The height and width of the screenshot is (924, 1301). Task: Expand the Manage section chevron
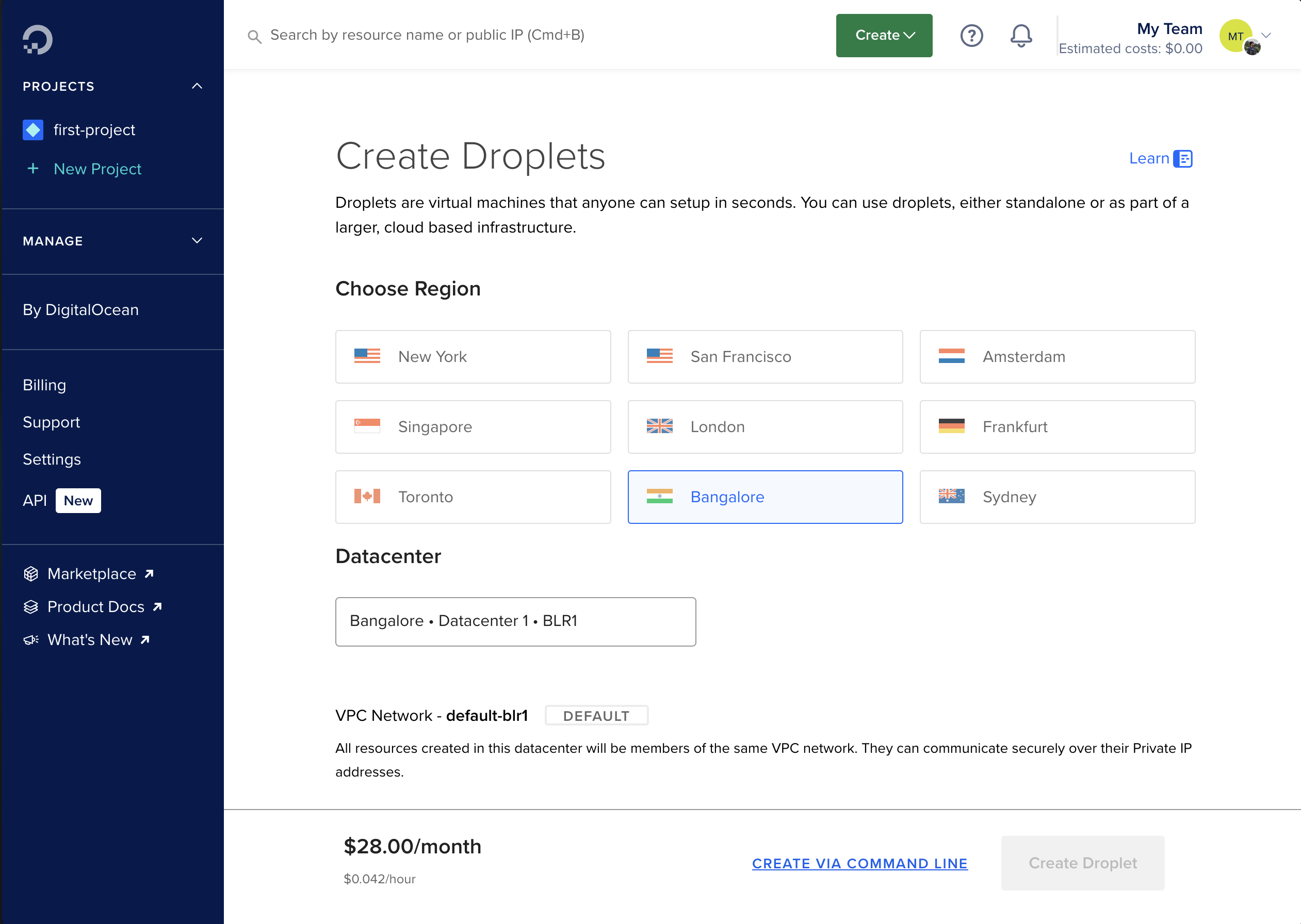[197, 241]
